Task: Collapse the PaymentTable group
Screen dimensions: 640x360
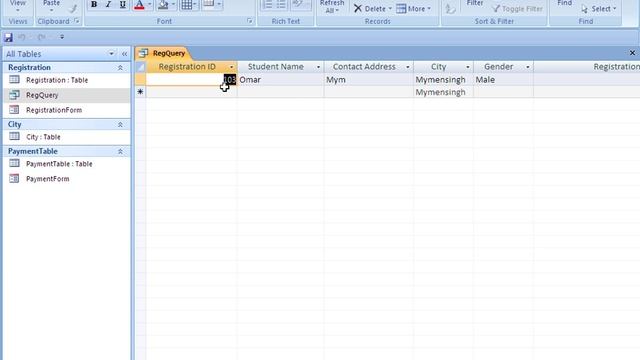Action: pyautogui.click(x=120, y=151)
